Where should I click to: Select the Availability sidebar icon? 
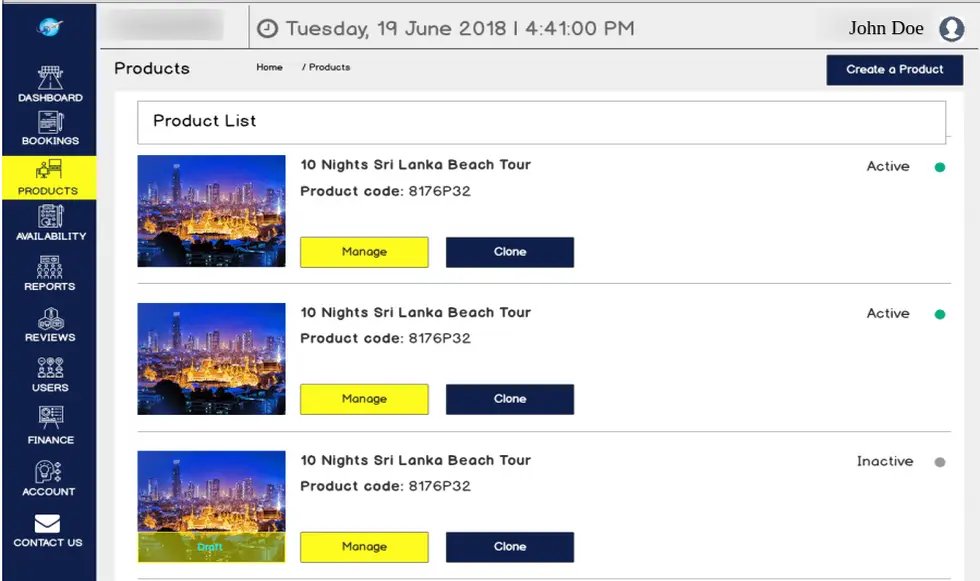click(x=50, y=216)
